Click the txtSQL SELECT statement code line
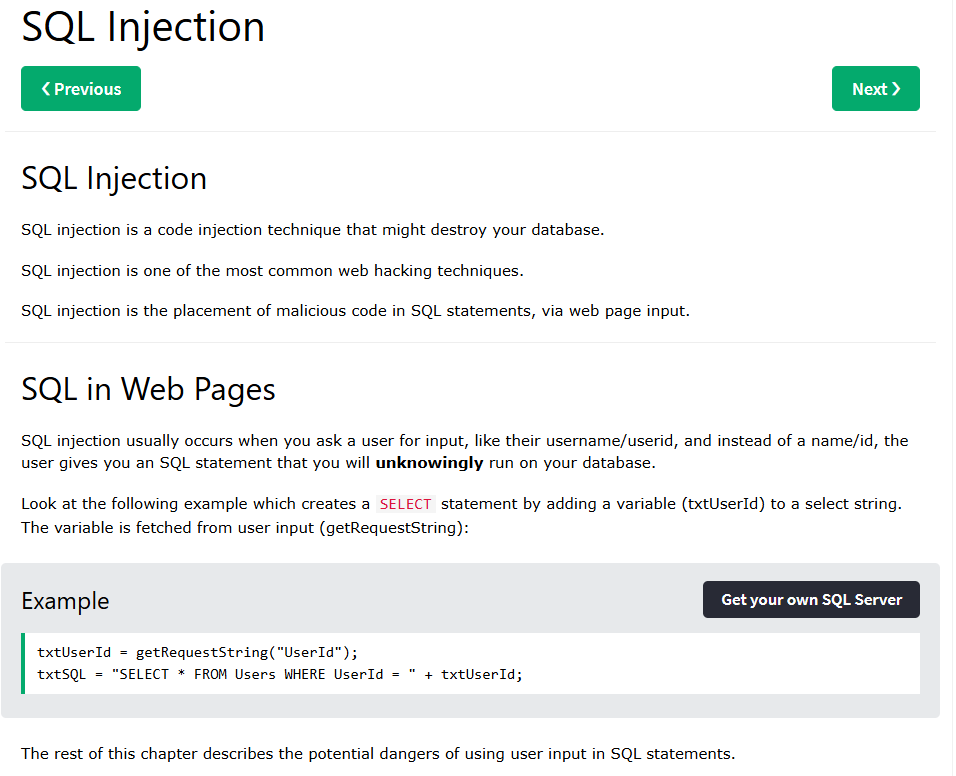This screenshot has width=956, height=776. pos(280,674)
